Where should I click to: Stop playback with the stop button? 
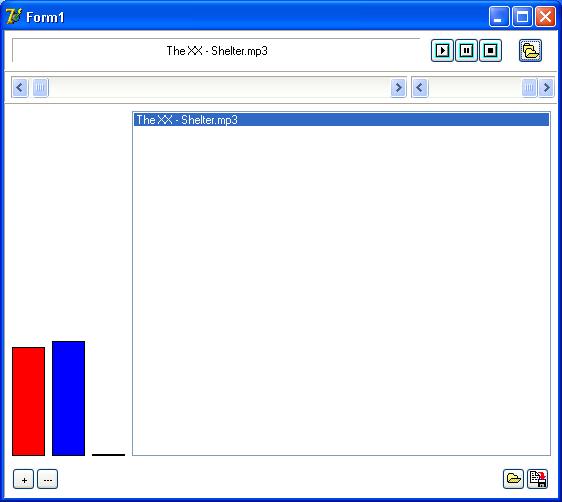click(x=490, y=51)
